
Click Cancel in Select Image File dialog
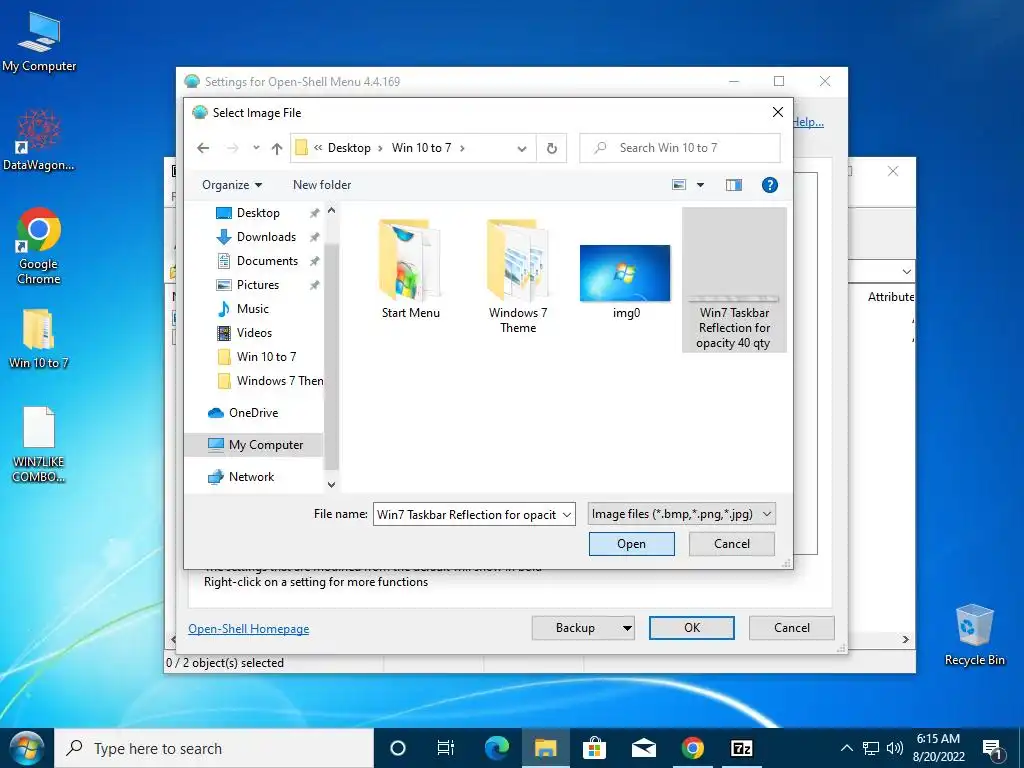coord(731,544)
